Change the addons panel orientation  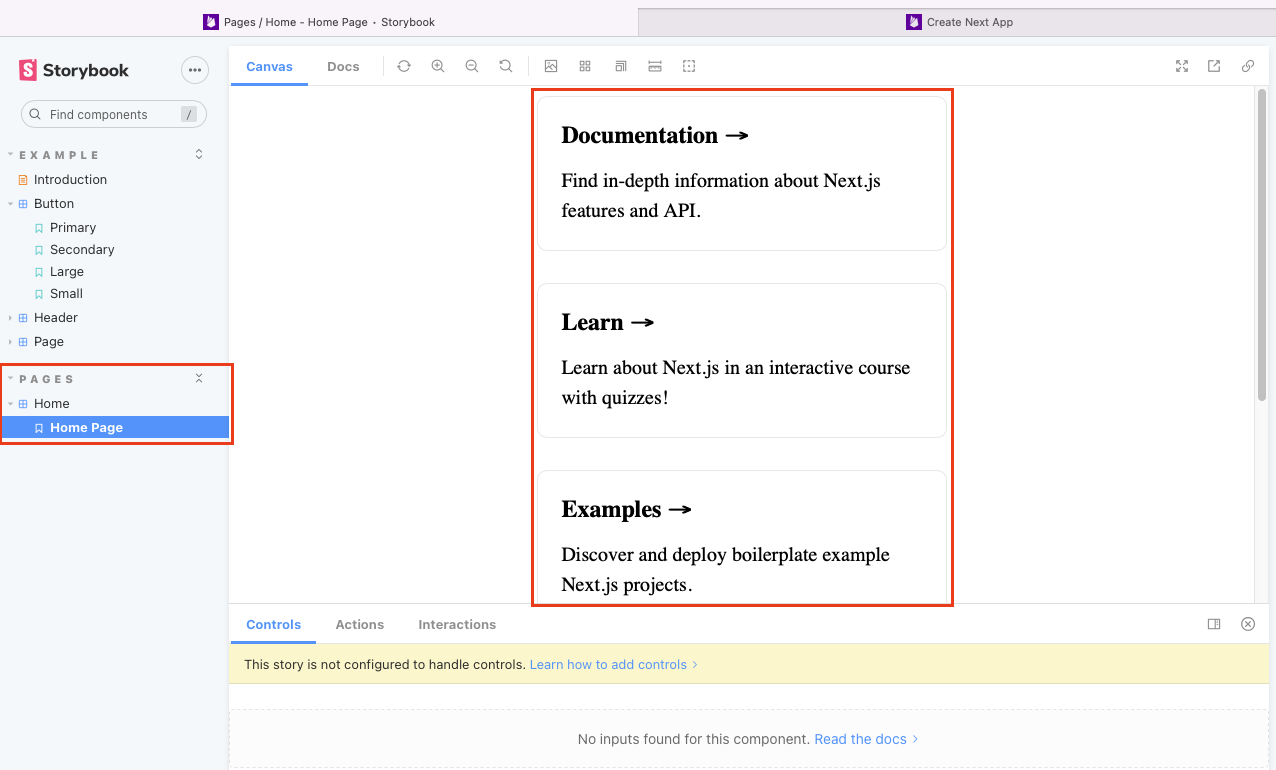coord(1214,624)
